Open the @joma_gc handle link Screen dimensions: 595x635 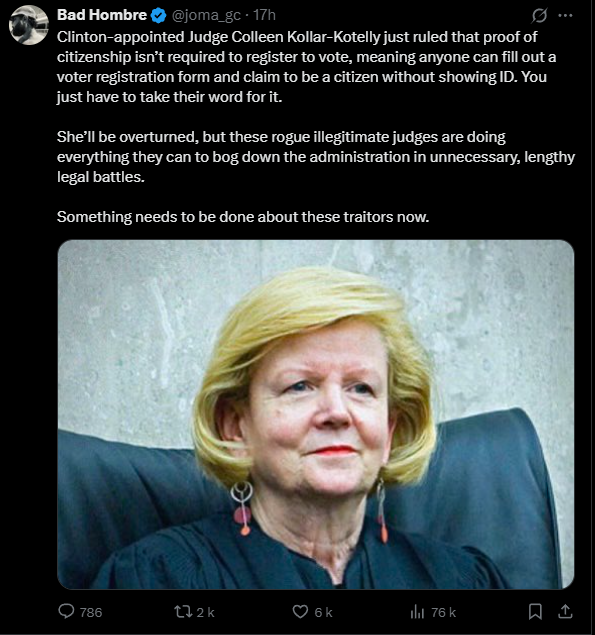pos(206,15)
